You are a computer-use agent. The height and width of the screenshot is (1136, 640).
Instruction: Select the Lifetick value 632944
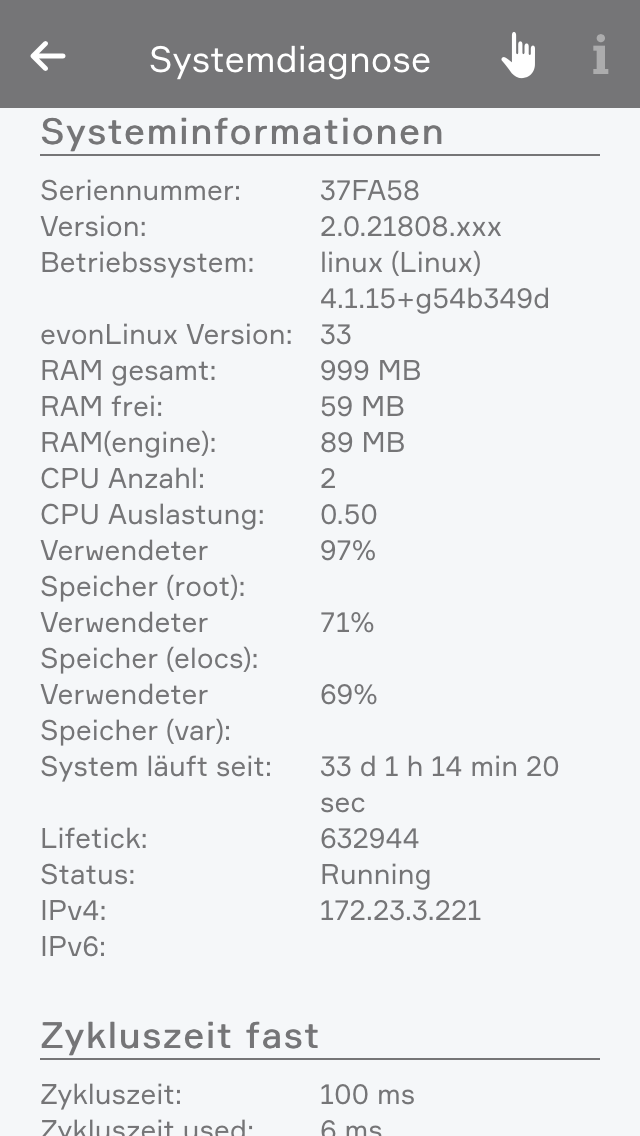(x=369, y=839)
